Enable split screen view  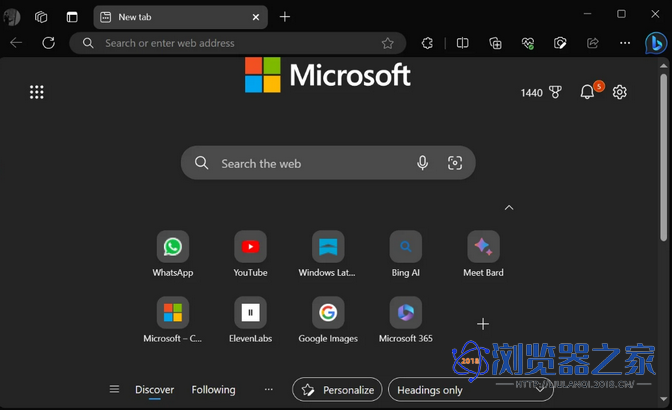point(462,43)
